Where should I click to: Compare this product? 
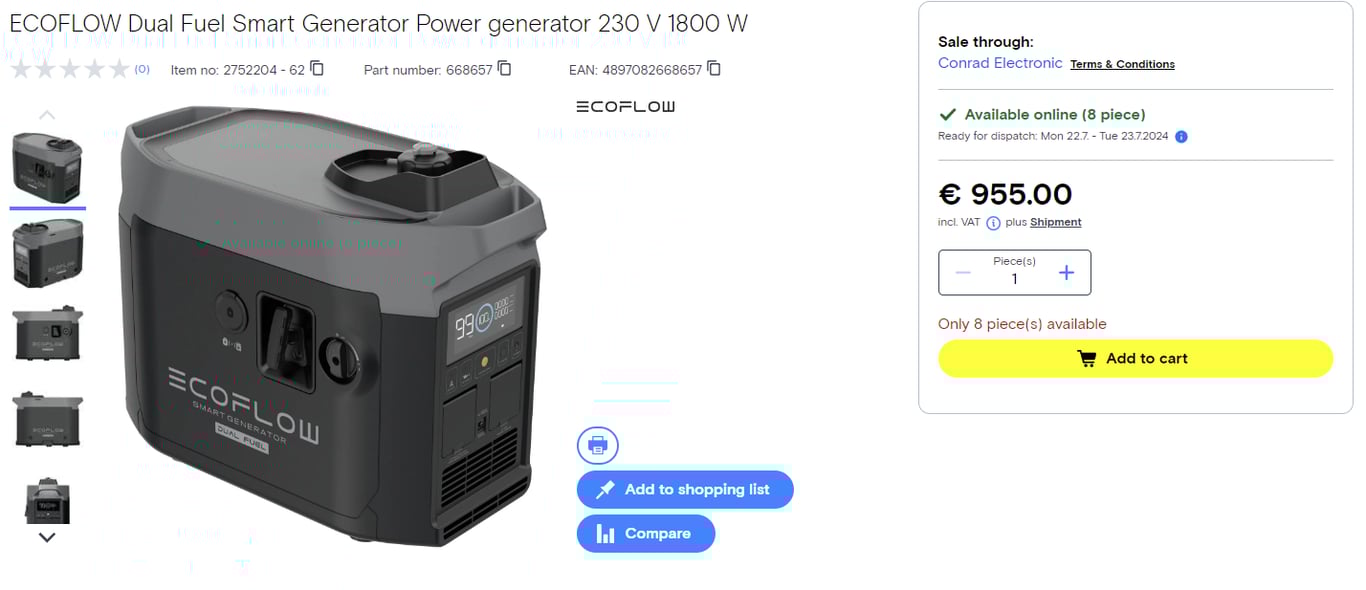(646, 534)
